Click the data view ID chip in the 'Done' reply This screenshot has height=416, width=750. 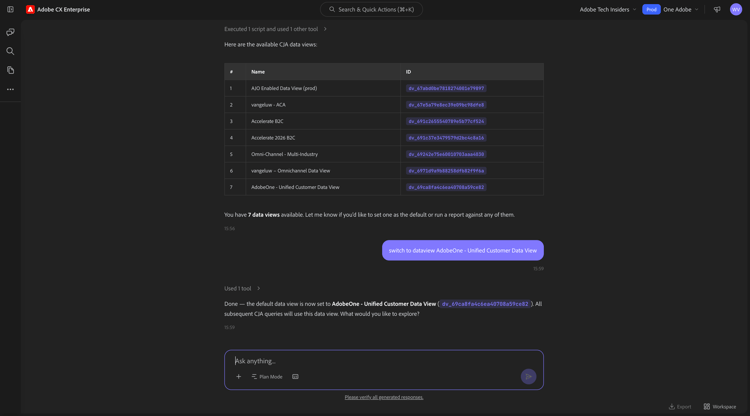[x=485, y=304]
